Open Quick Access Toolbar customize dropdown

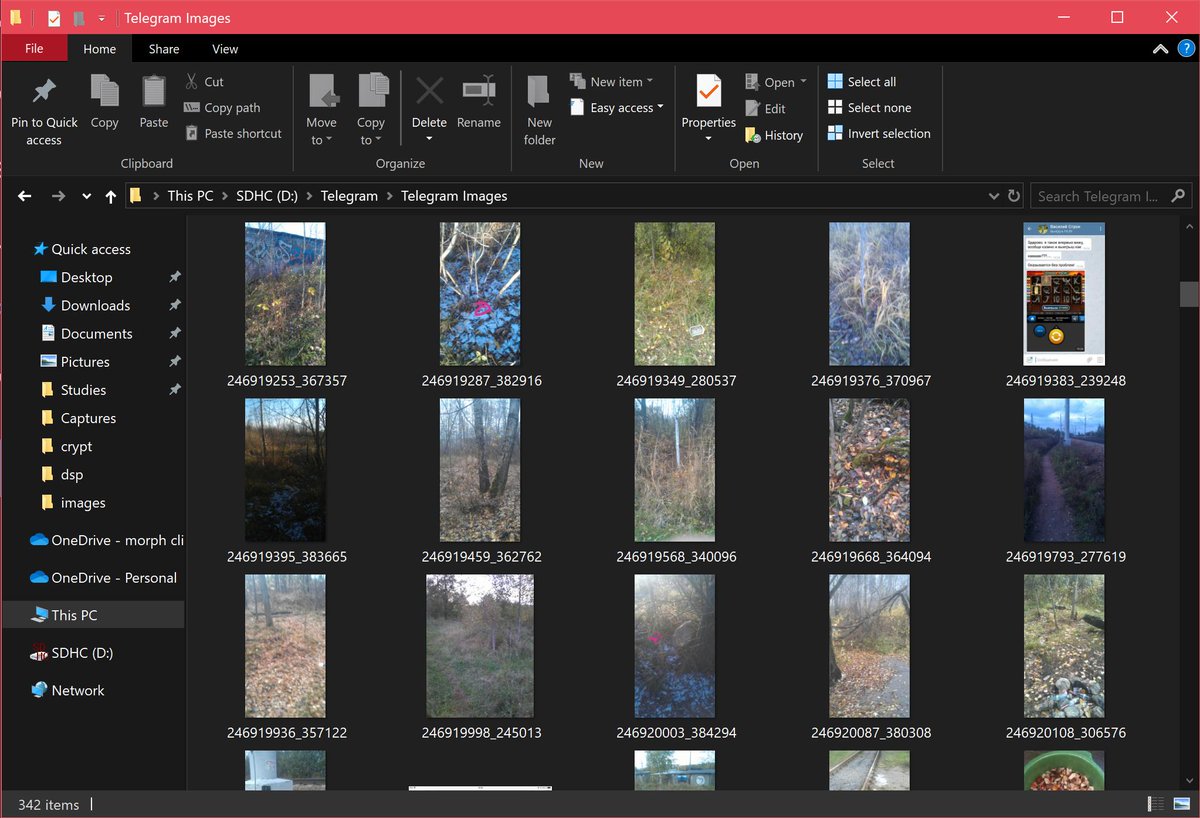pos(102,18)
